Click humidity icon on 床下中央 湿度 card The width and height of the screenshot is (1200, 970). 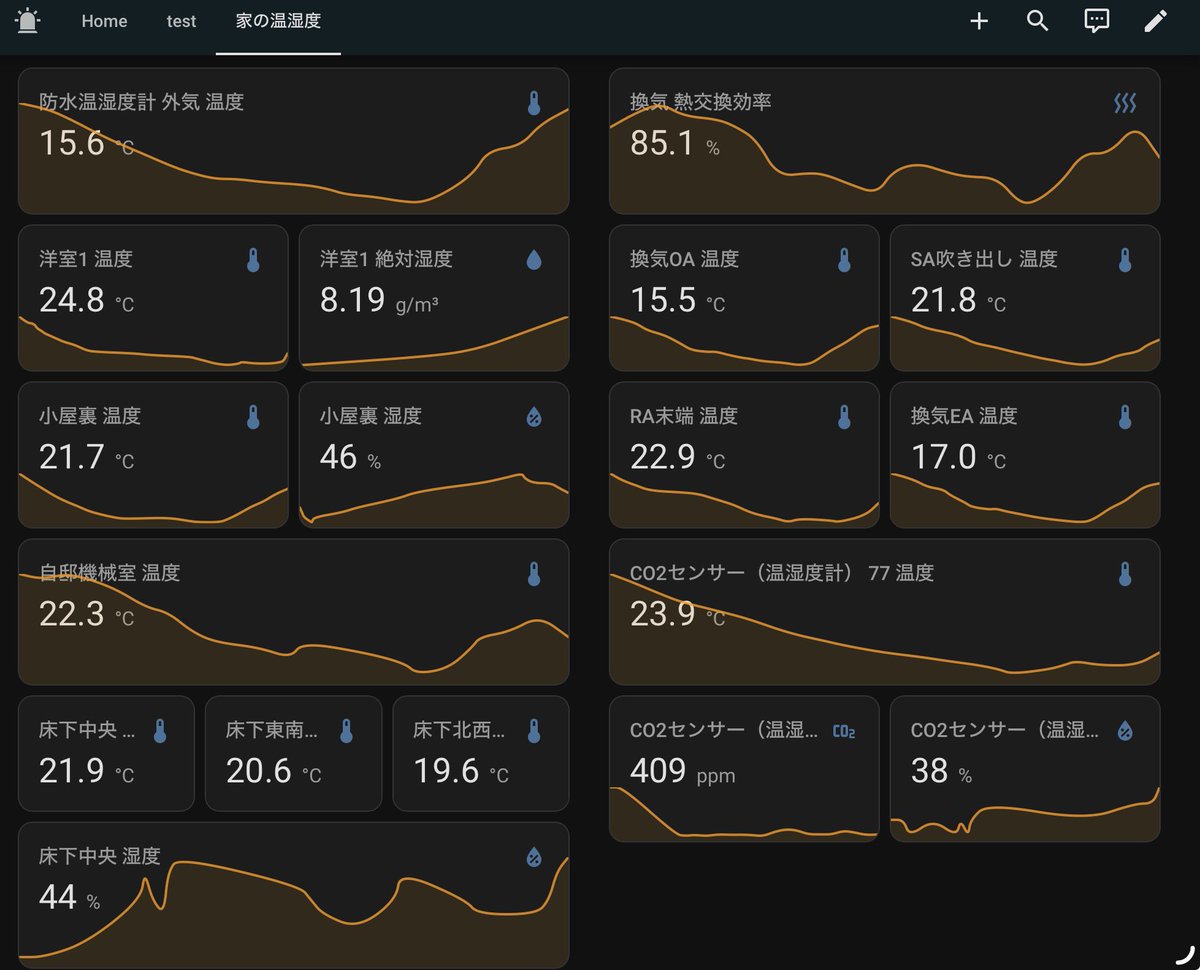tap(534, 857)
